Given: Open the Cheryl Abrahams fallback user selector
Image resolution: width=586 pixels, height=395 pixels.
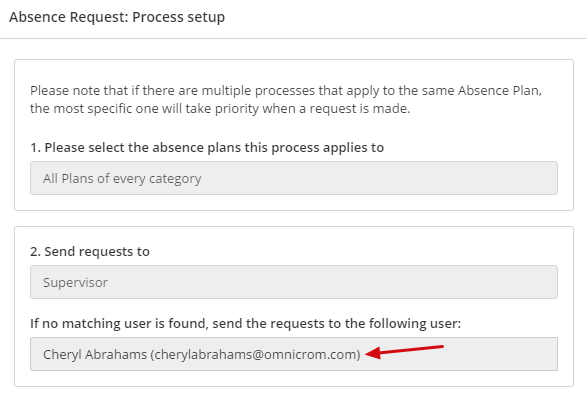Looking at the screenshot, I should tap(294, 354).
